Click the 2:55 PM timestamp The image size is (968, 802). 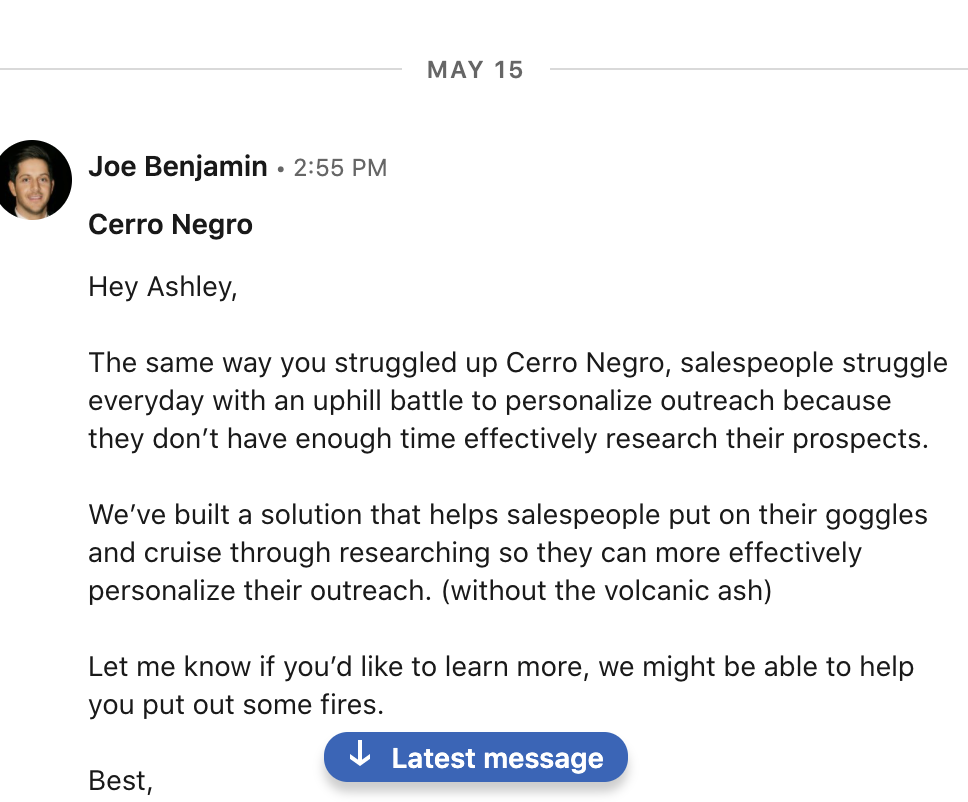click(x=340, y=168)
